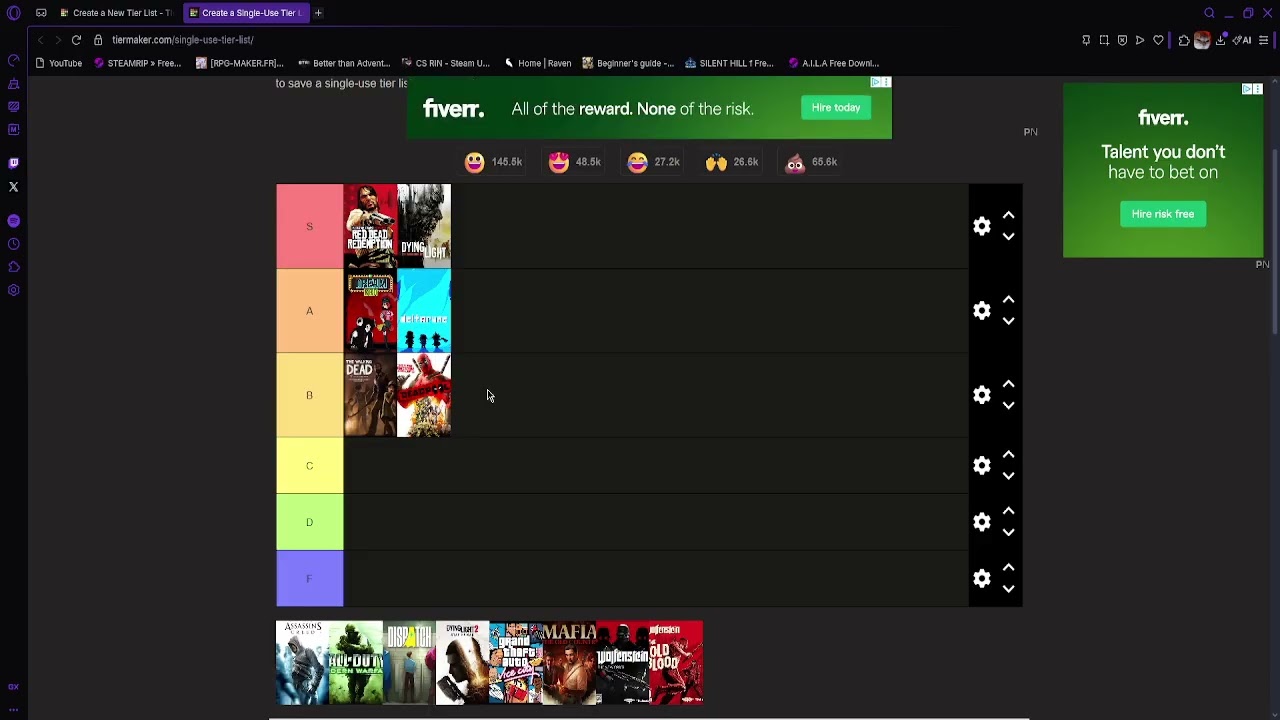Click the heart-eyes reaction 48.5k
Viewport: 1280px width, 720px height.
pyautogui.click(x=574, y=162)
